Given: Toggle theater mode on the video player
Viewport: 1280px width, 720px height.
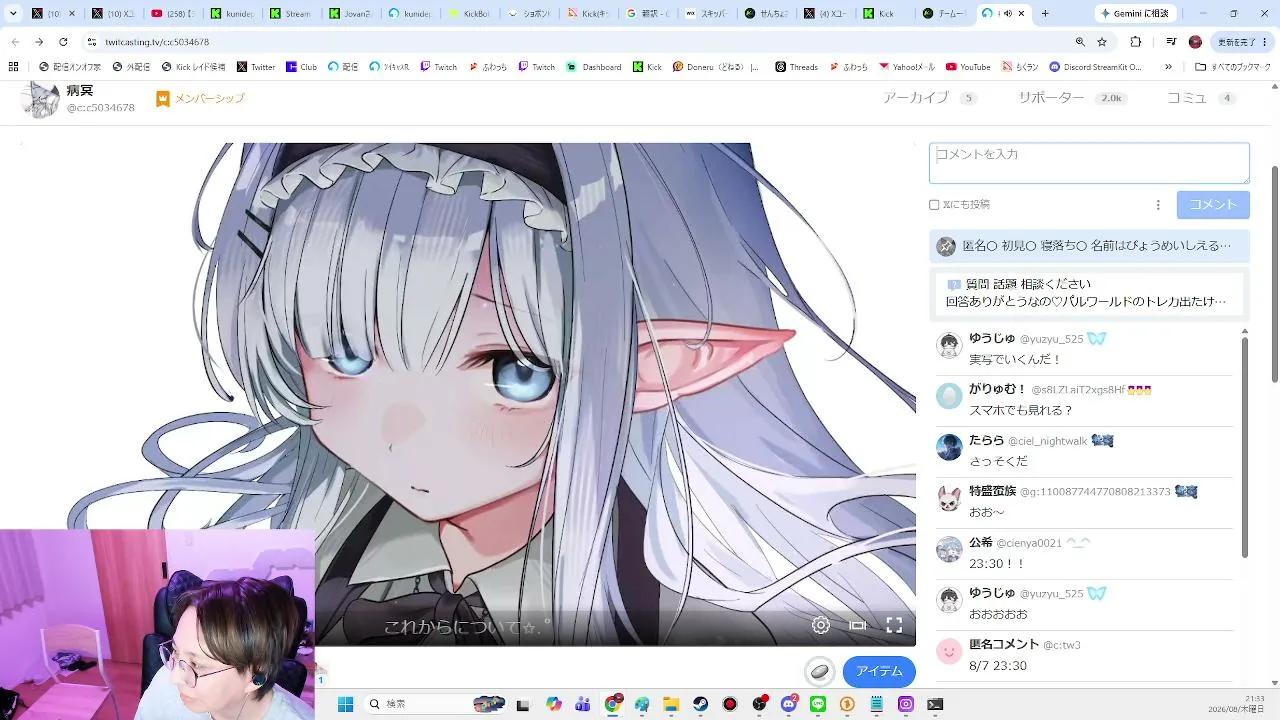Looking at the screenshot, I should click(858, 625).
